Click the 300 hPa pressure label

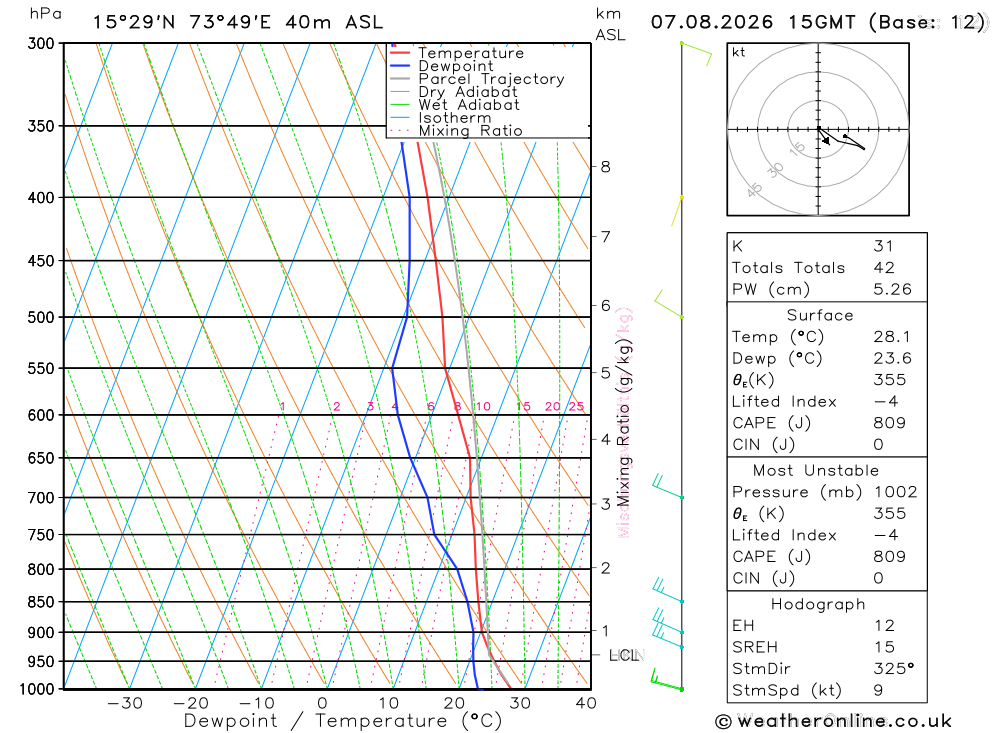coord(41,43)
